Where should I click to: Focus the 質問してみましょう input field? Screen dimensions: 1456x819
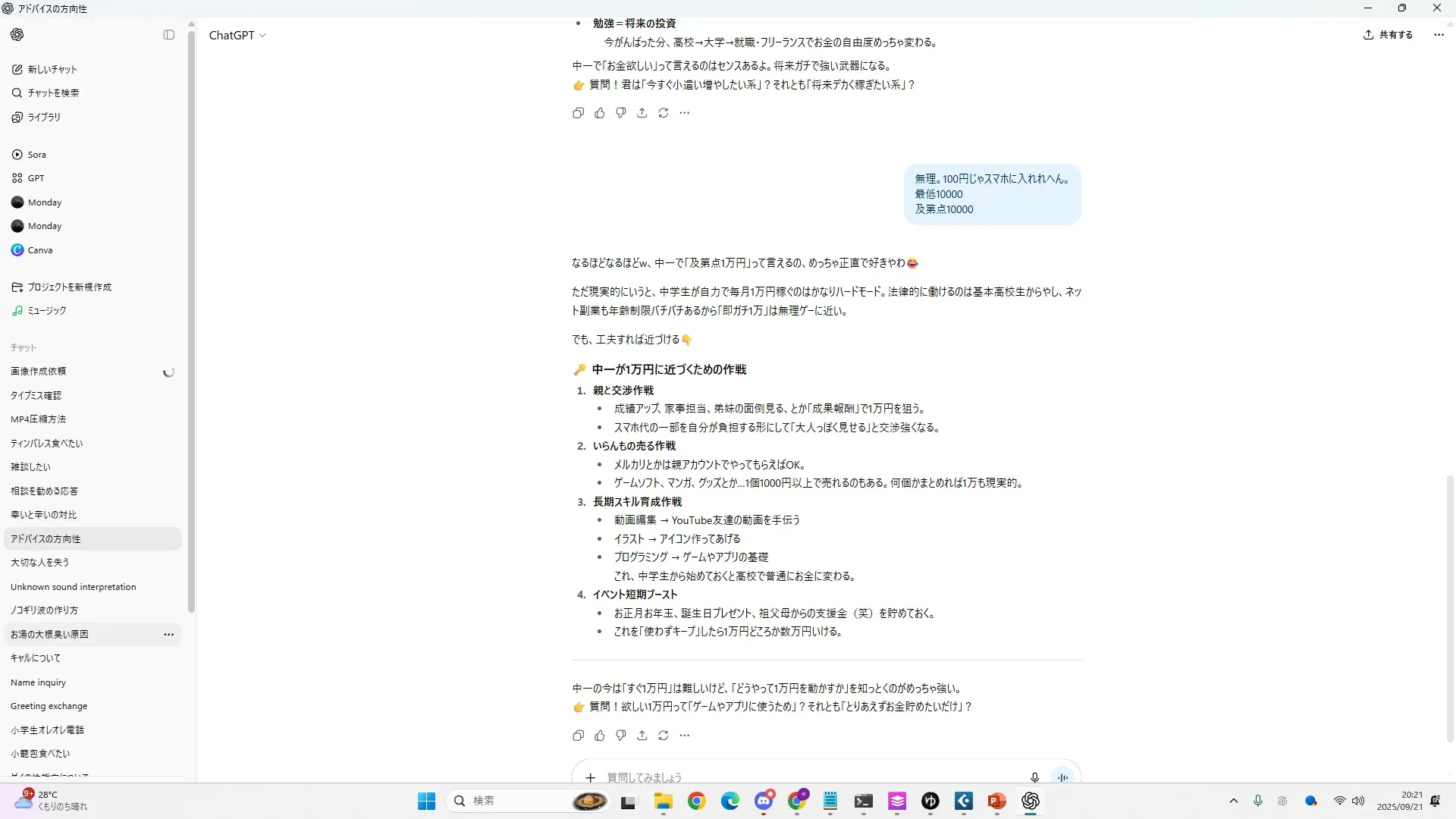point(804,777)
